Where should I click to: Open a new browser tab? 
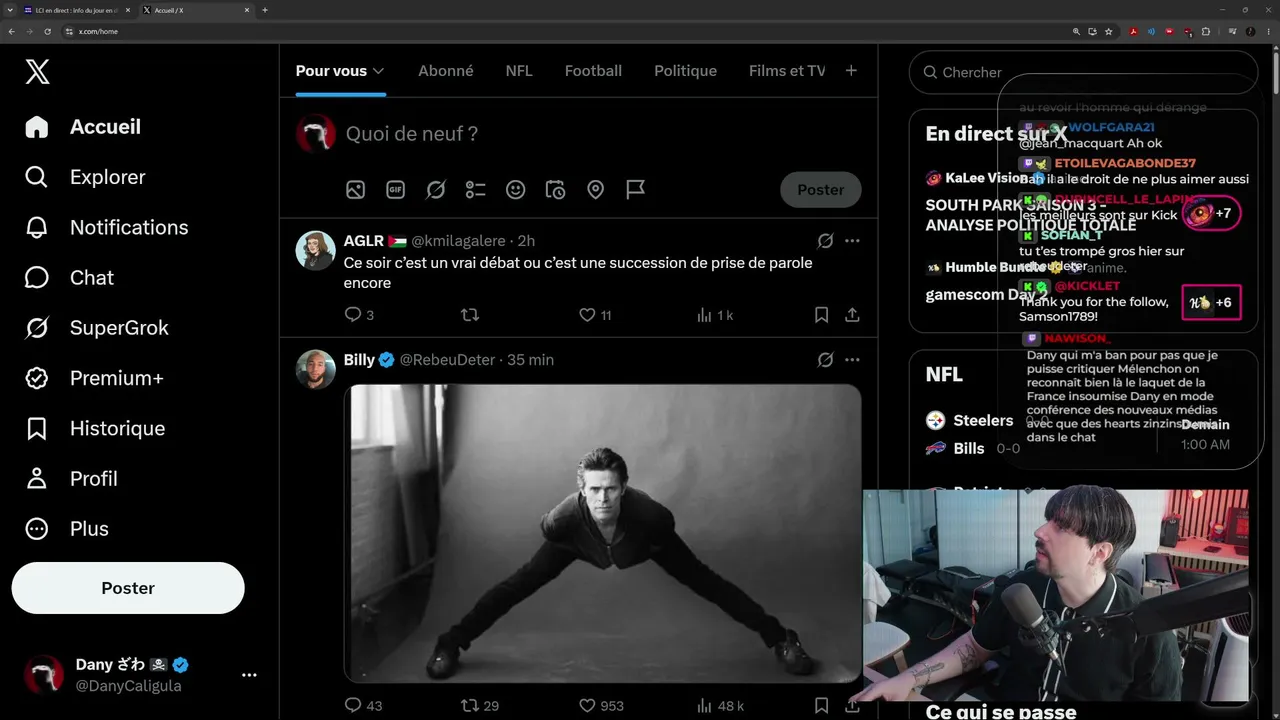point(265,10)
